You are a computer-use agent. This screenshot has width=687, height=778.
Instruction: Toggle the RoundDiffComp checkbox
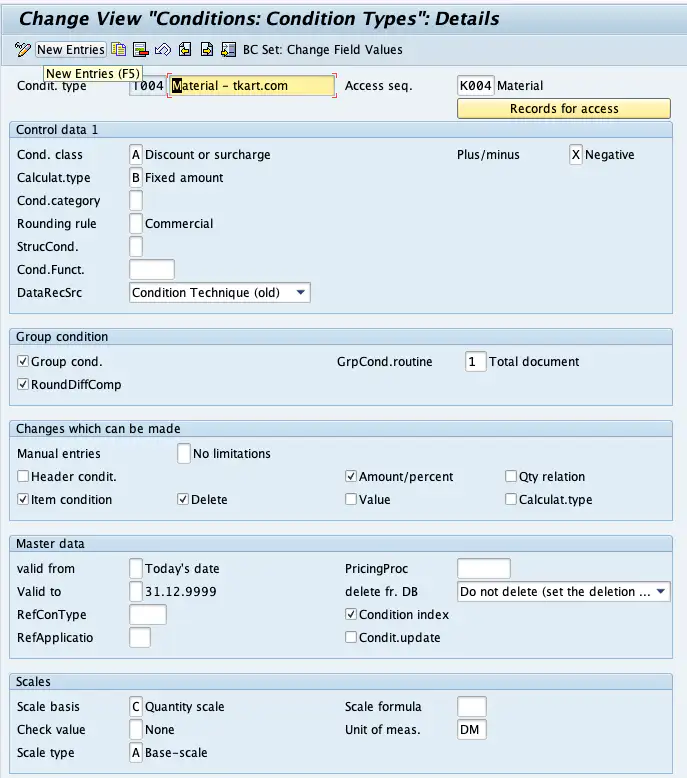(x=23, y=384)
